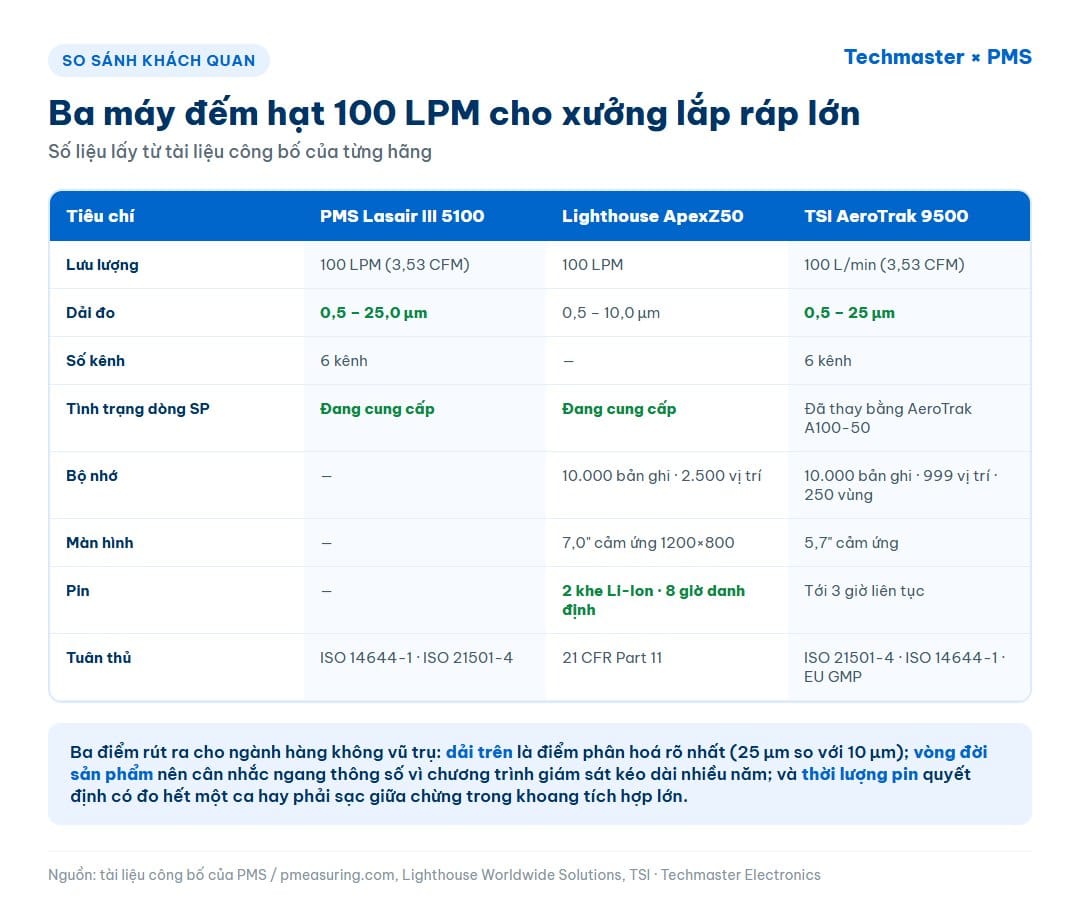This screenshot has height=911, width=1080.
Task: Click the Bộ nhớ row label
Action: pos(92,476)
